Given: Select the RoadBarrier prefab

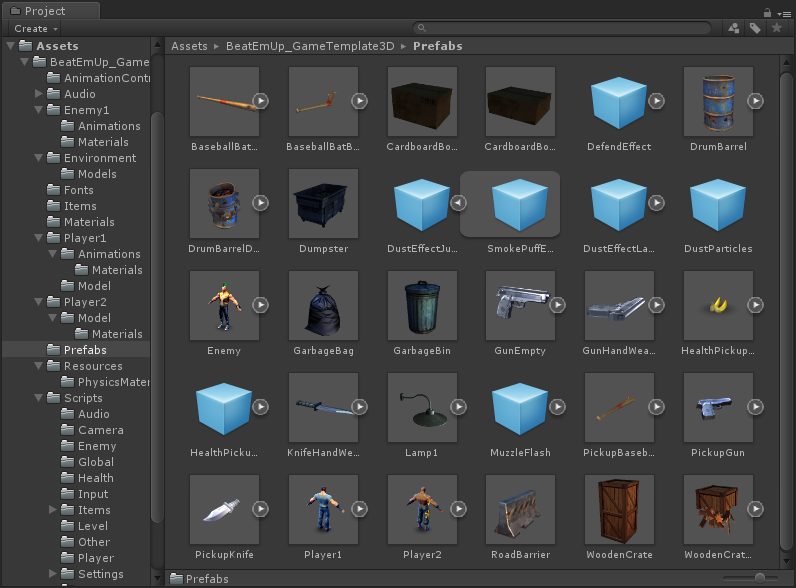Looking at the screenshot, I should point(520,510).
